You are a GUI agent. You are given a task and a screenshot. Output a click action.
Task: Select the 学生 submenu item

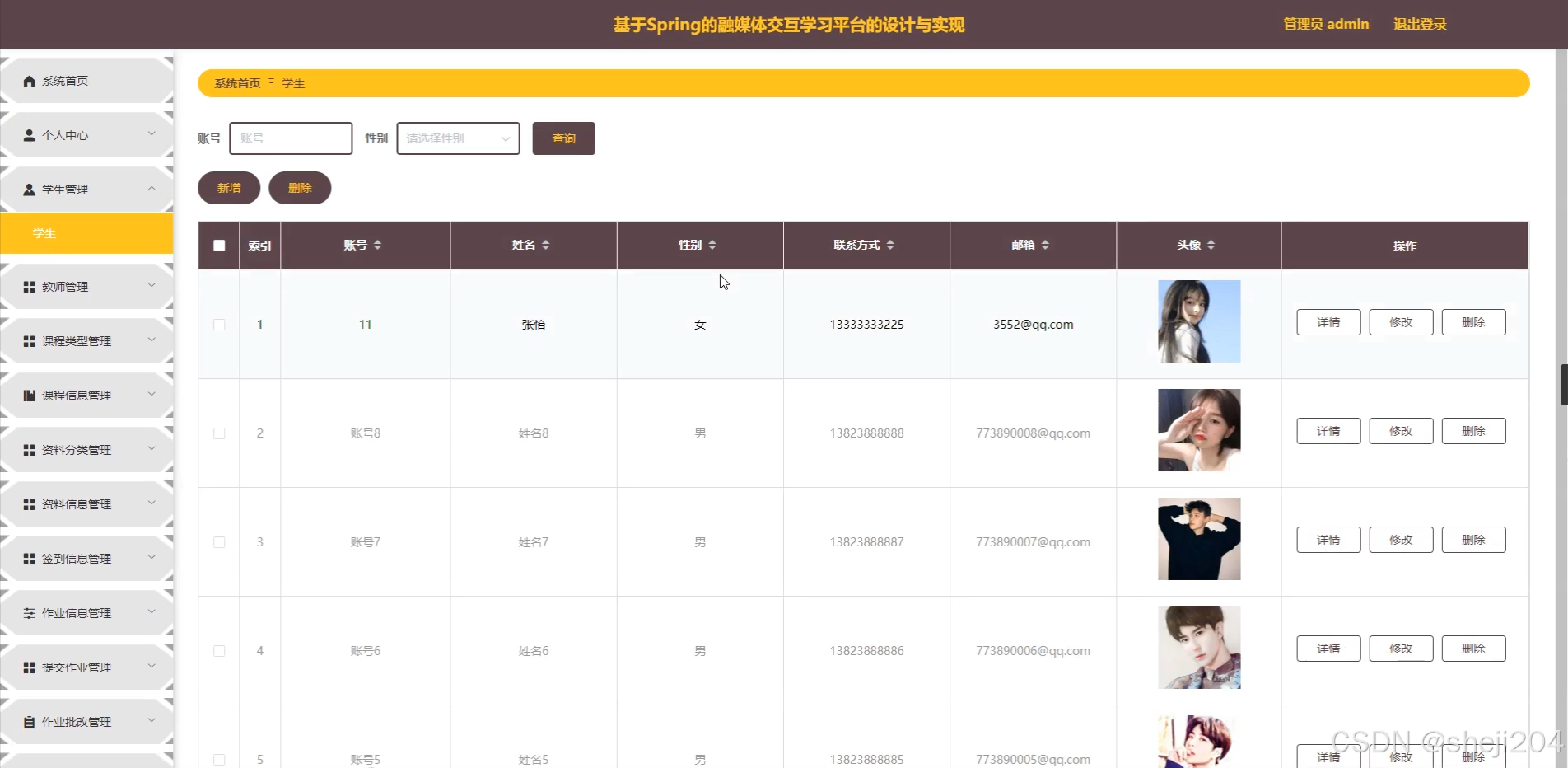pyautogui.click(x=43, y=233)
